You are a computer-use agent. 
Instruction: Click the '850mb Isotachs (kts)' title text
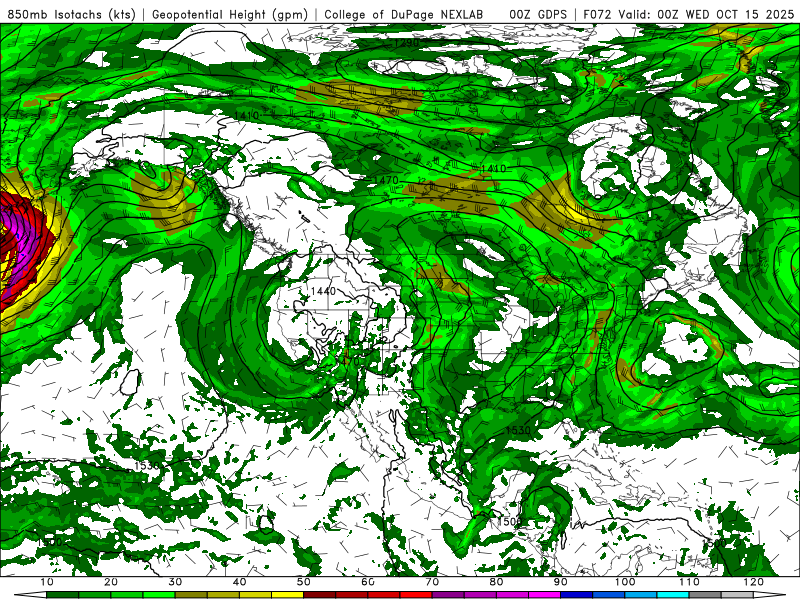(x=71, y=14)
